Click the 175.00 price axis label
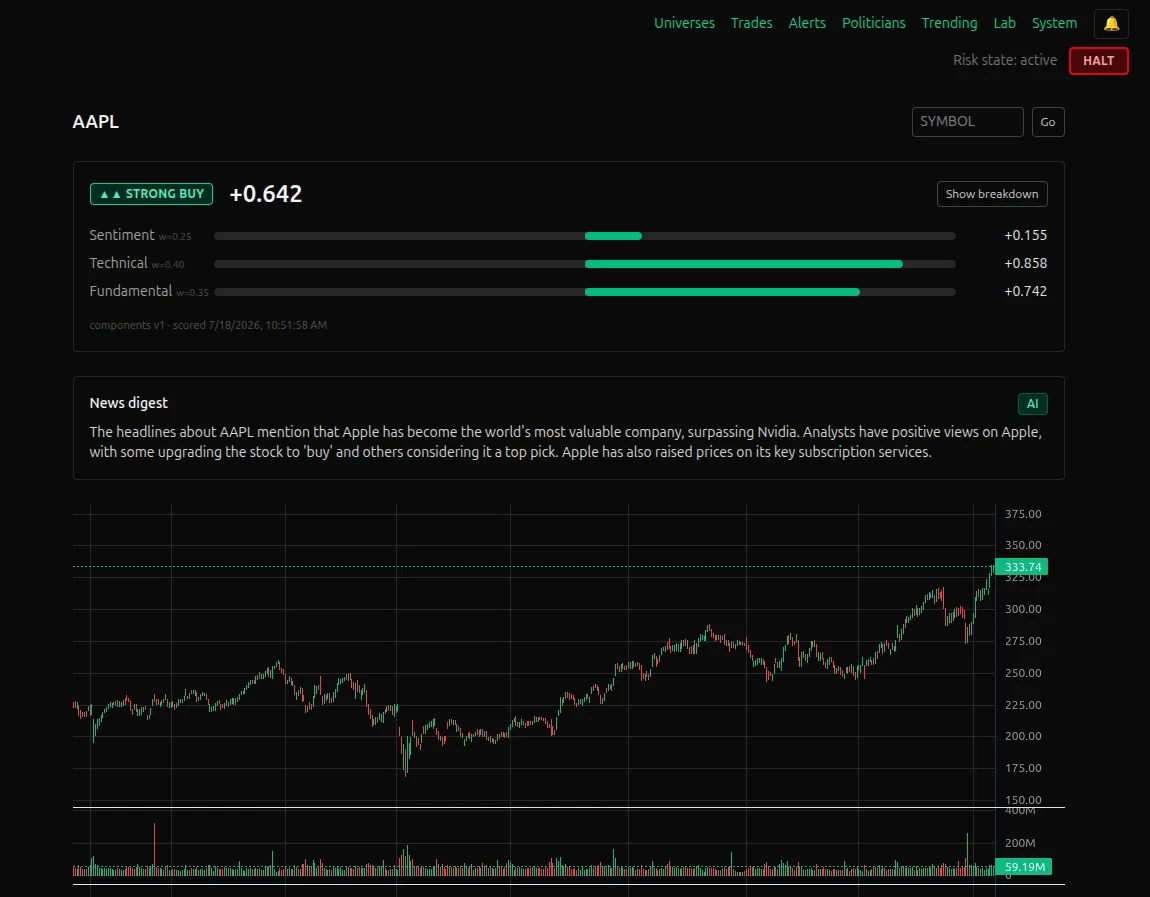The height and width of the screenshot is (897, 1150). 1023,768
